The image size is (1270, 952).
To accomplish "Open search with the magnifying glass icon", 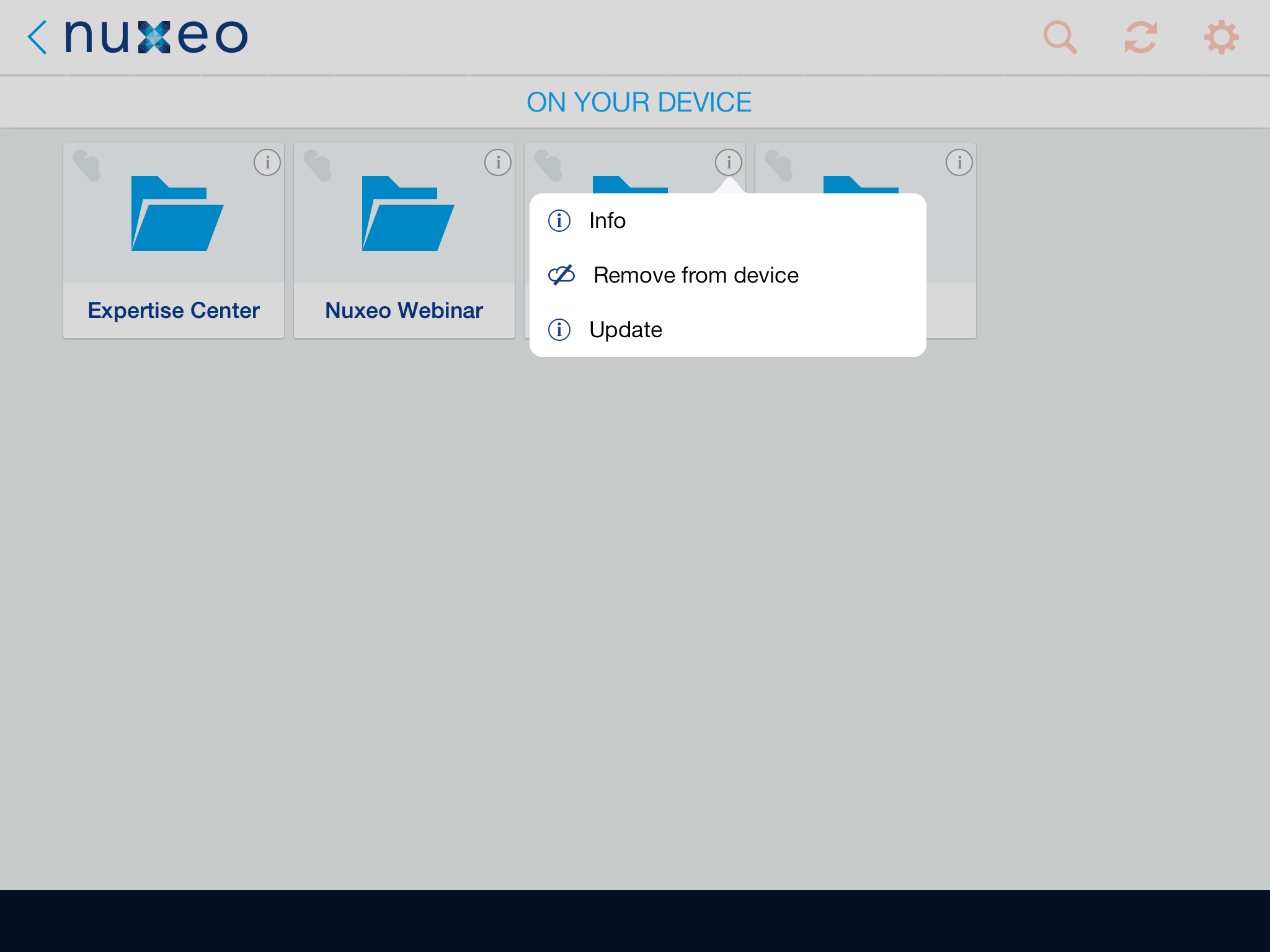I will coord(1060,37).
